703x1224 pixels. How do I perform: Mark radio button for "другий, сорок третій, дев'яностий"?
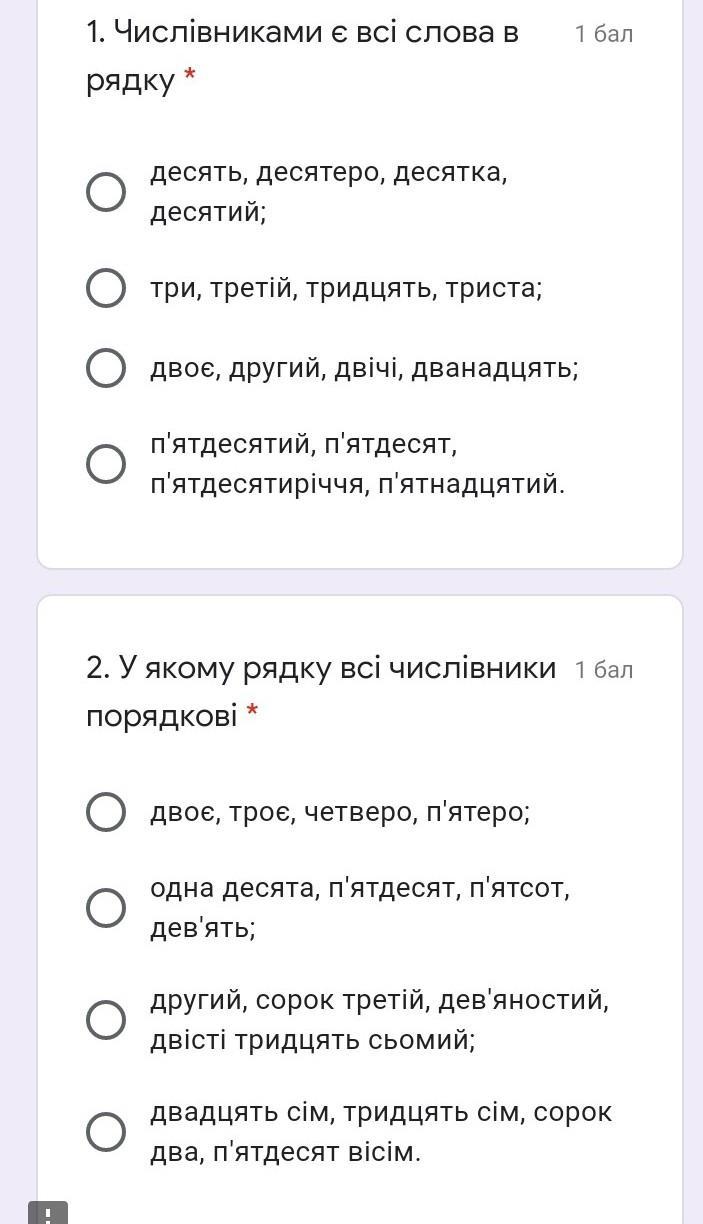(x=106, y=1020)
